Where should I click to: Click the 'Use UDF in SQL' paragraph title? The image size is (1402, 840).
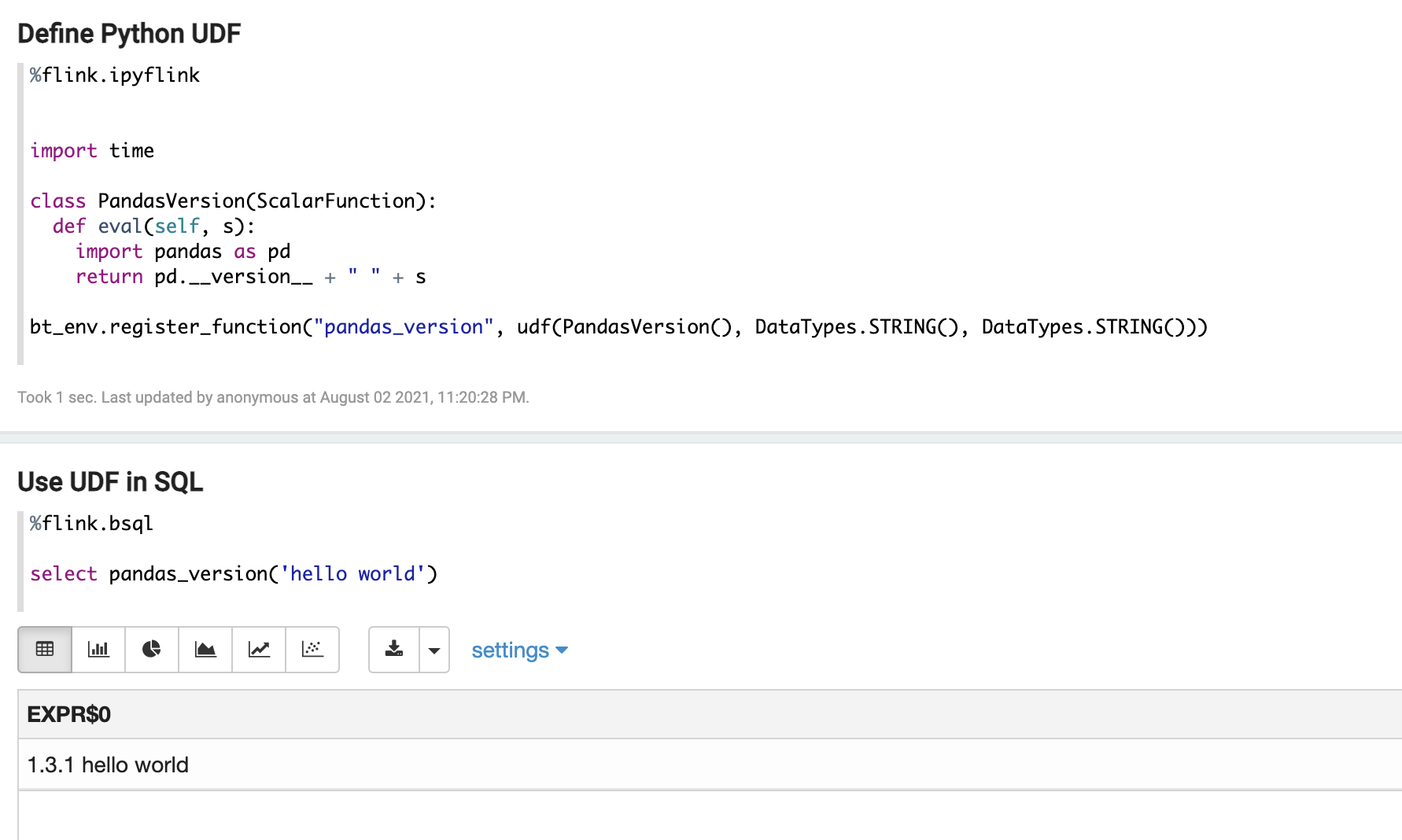[x=110, y=481]
